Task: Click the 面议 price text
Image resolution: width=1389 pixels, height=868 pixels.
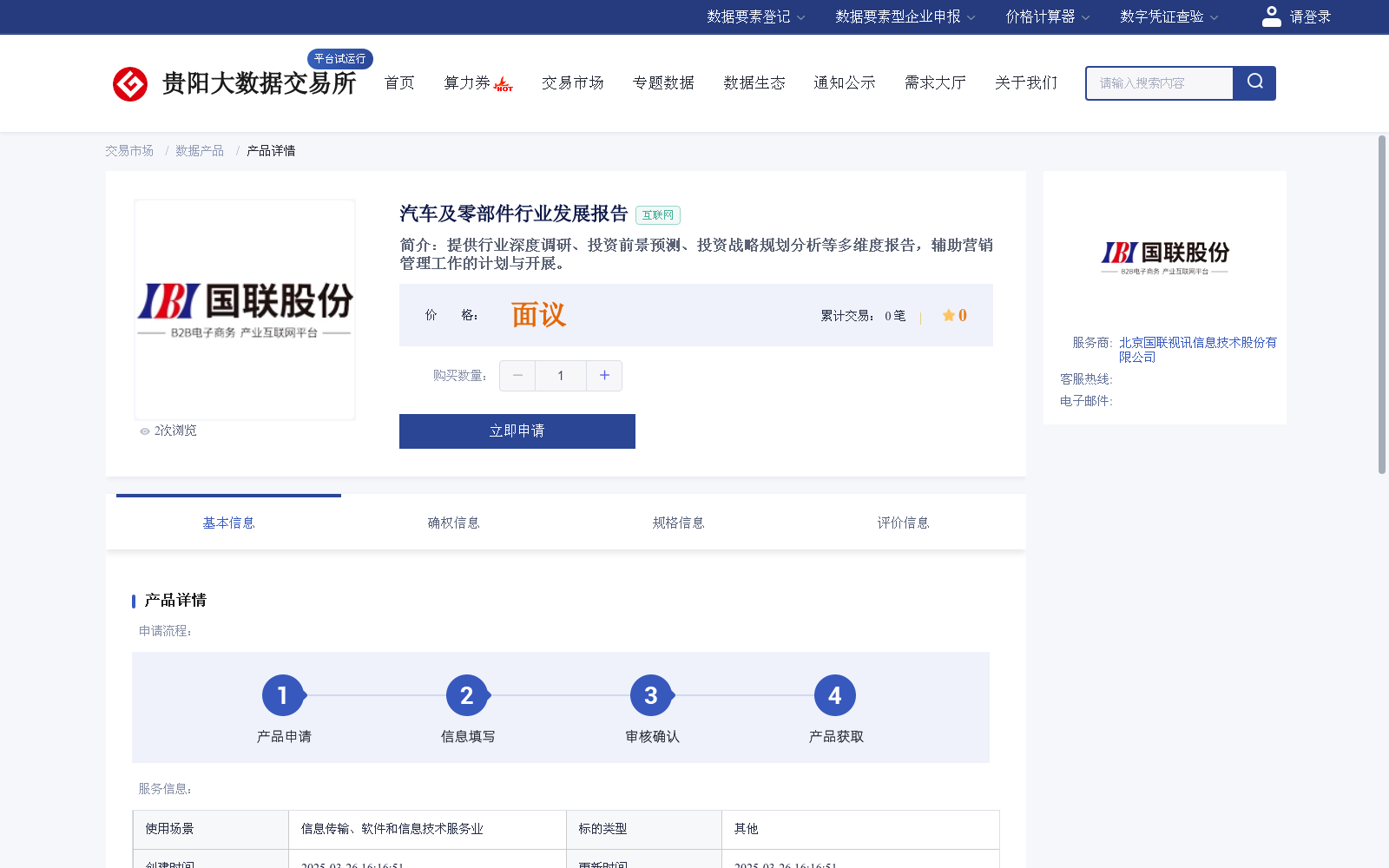Action: (538, 315)
